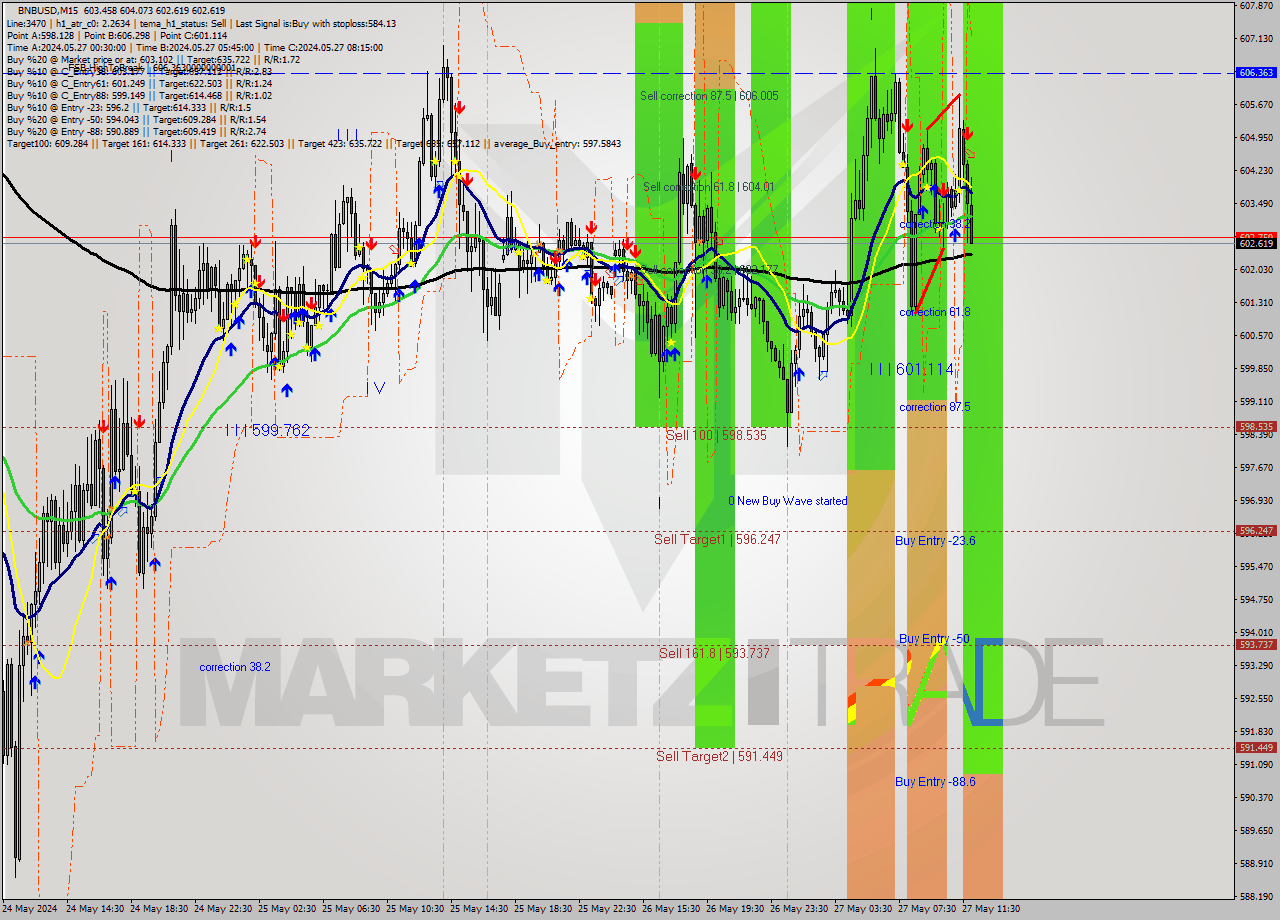Click the red 591.449 price axis tag

pyautogui.click(x=1256, y=748)
